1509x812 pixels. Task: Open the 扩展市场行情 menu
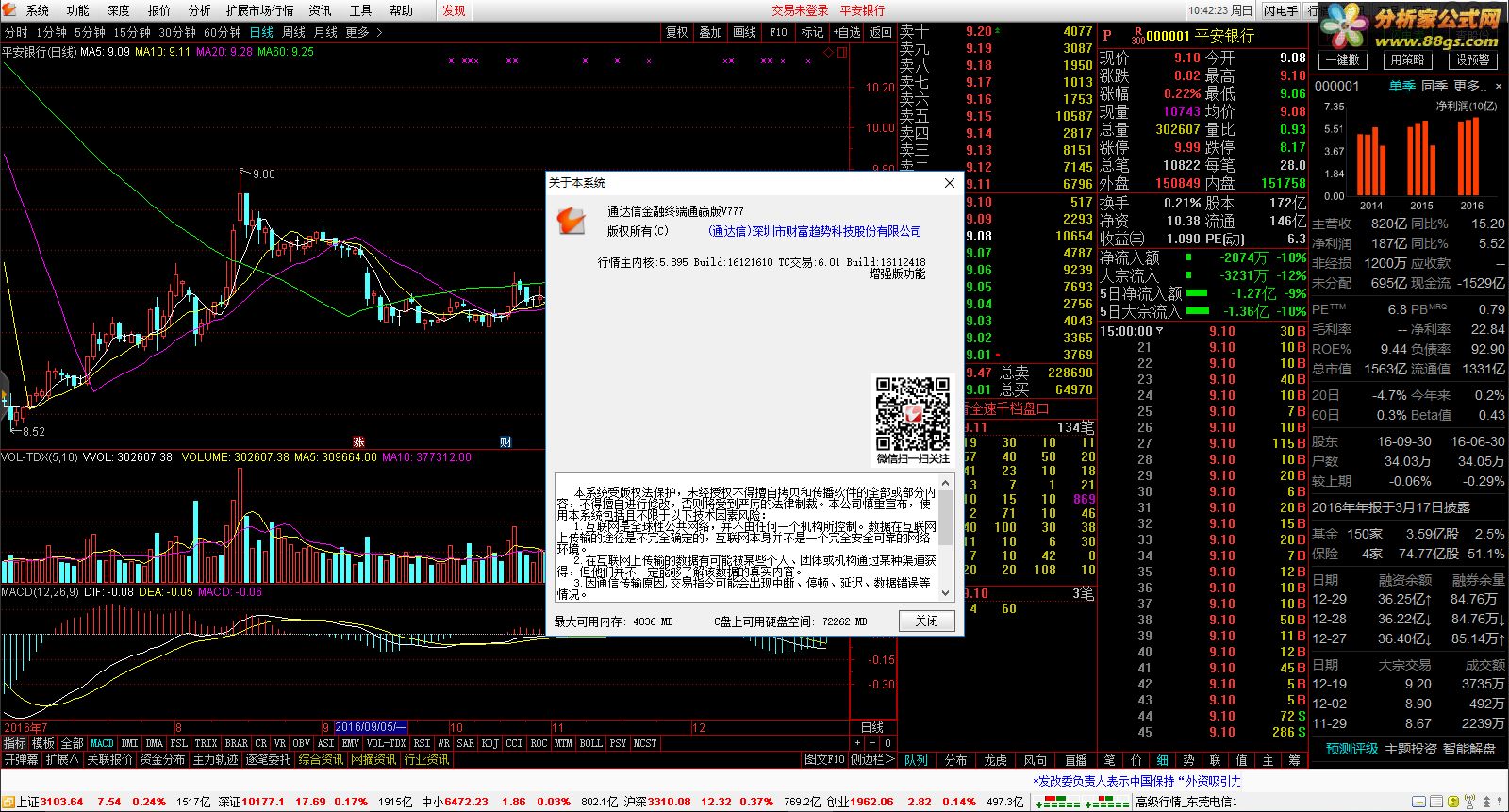260,10
